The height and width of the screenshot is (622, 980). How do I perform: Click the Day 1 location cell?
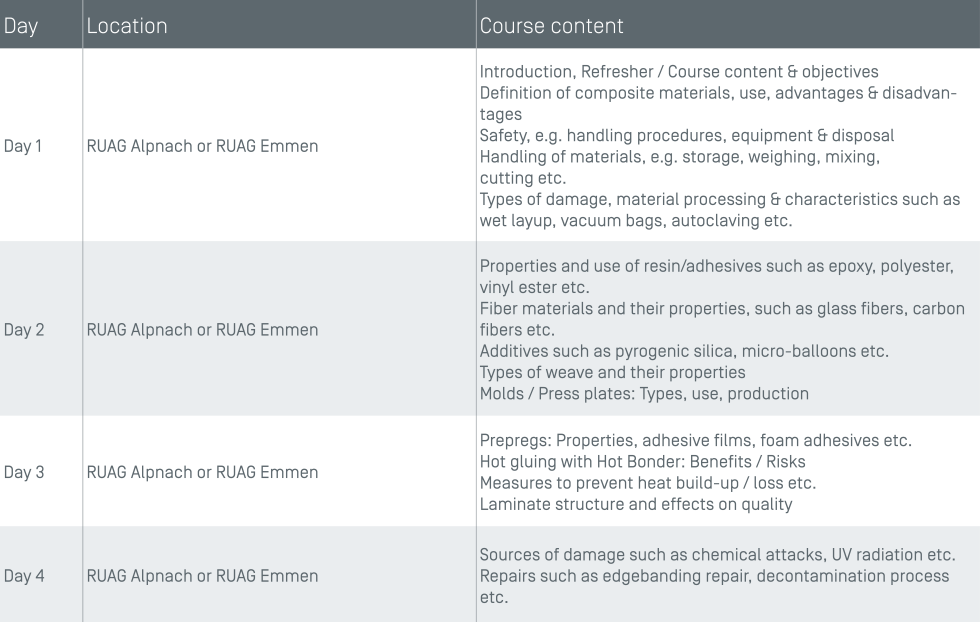[x=202, y=147]
